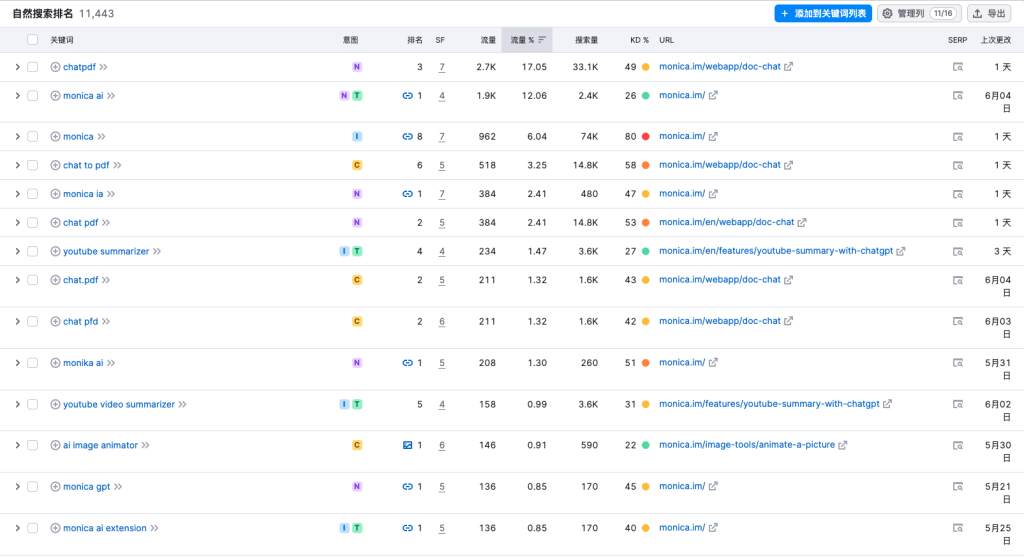Click double-arrow icon next to monica ai extension
The image size is (1024, 558).
pyautogui.click(x=154, y=528)
